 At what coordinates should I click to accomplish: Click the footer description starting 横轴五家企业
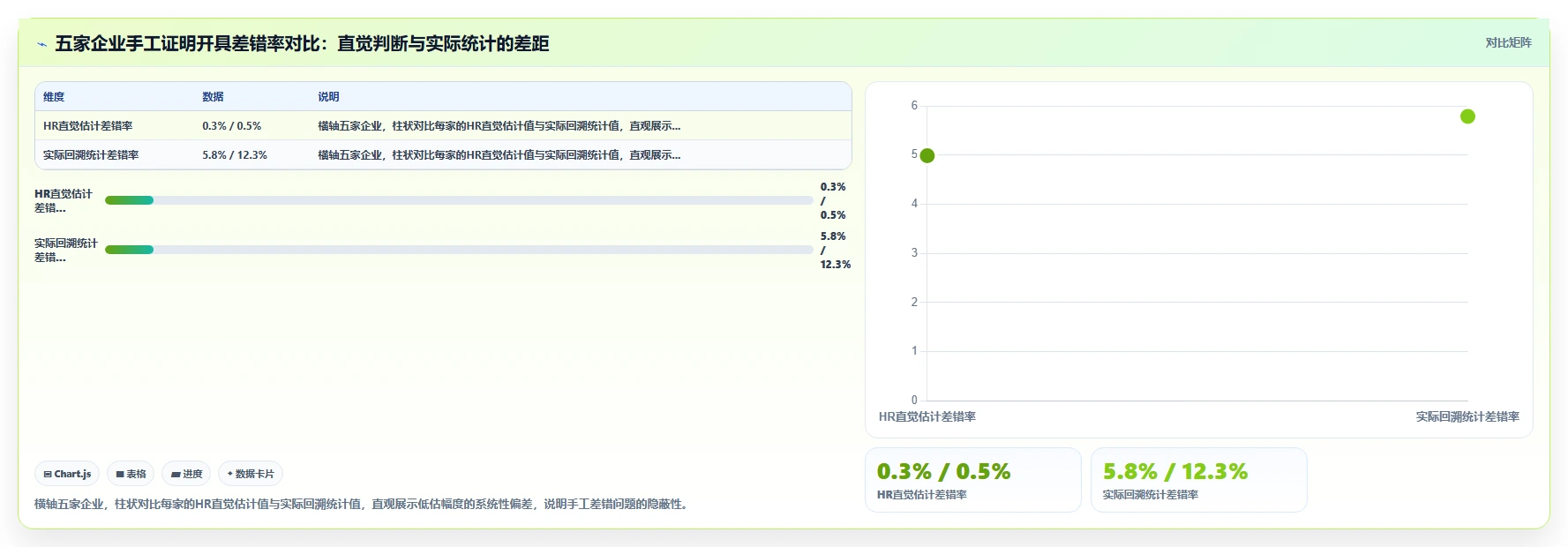pos(364,505)
